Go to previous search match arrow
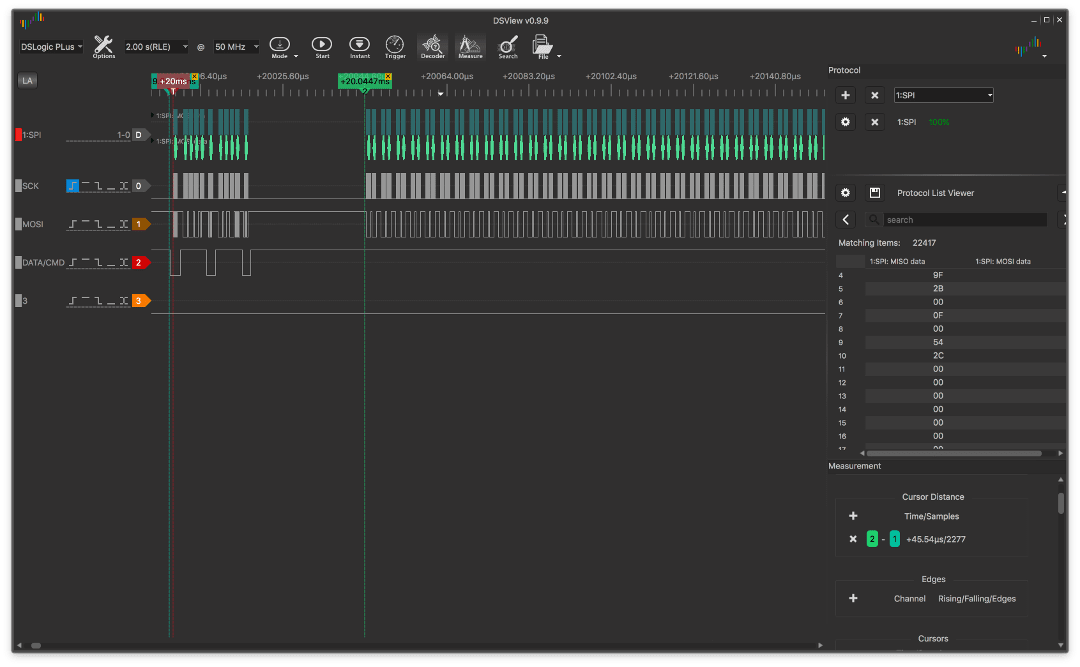1080x667 pixels. 846,220
